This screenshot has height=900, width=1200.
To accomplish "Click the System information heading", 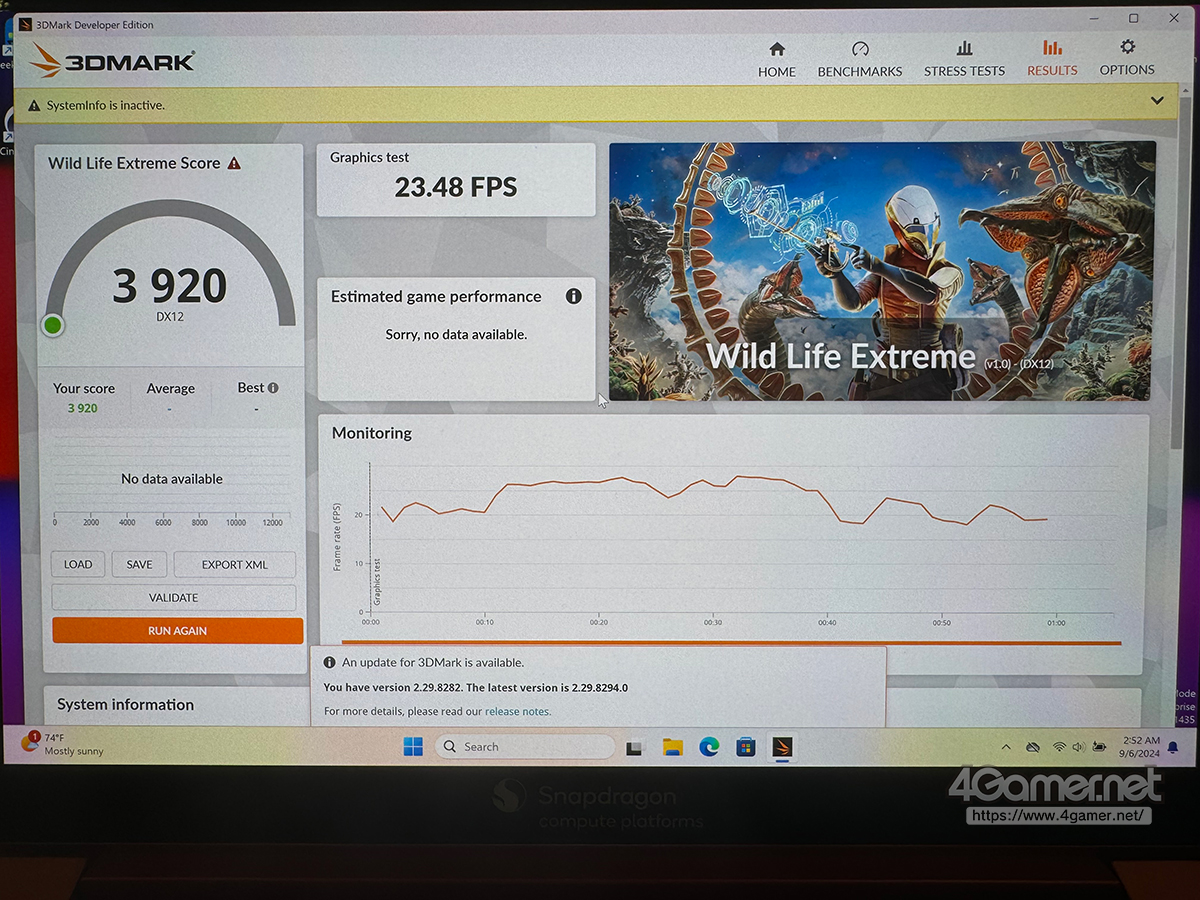I will tap(125, 704).
